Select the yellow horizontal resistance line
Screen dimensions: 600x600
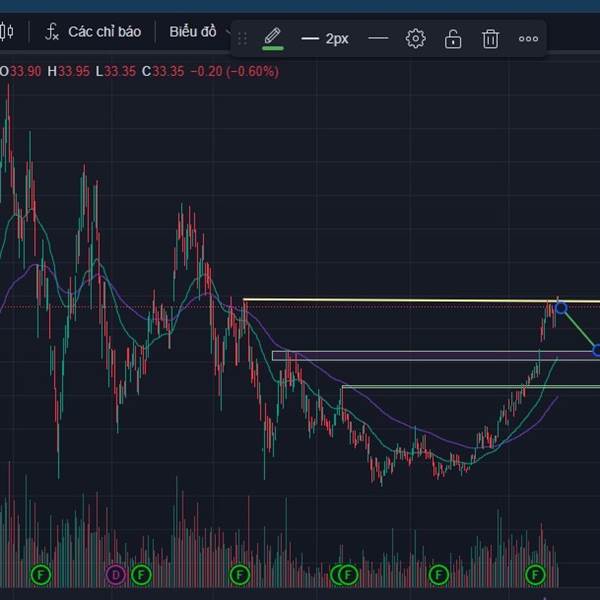tap(421, 300)
